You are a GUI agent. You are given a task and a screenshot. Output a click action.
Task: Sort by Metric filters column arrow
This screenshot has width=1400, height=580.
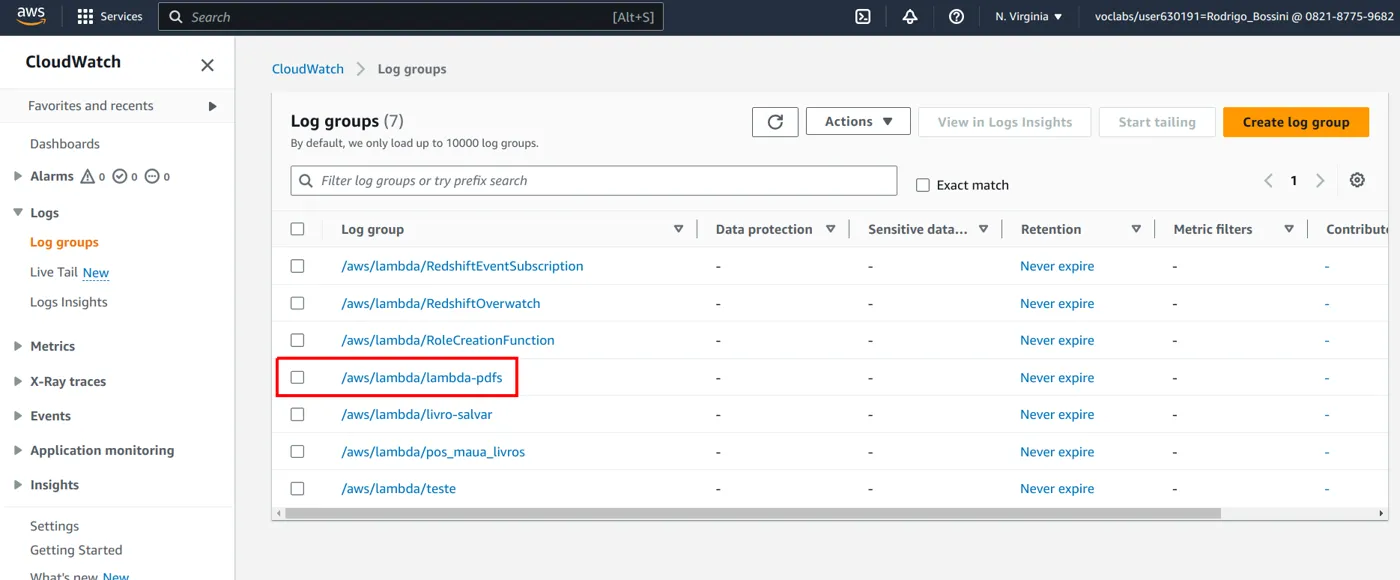pyautogui.click(x=1289, y=229)
